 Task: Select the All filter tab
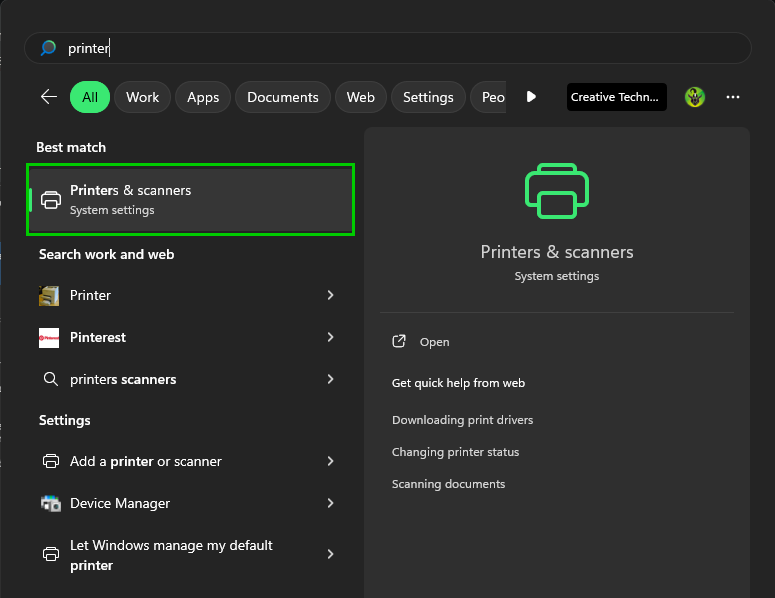click(90, 97)
